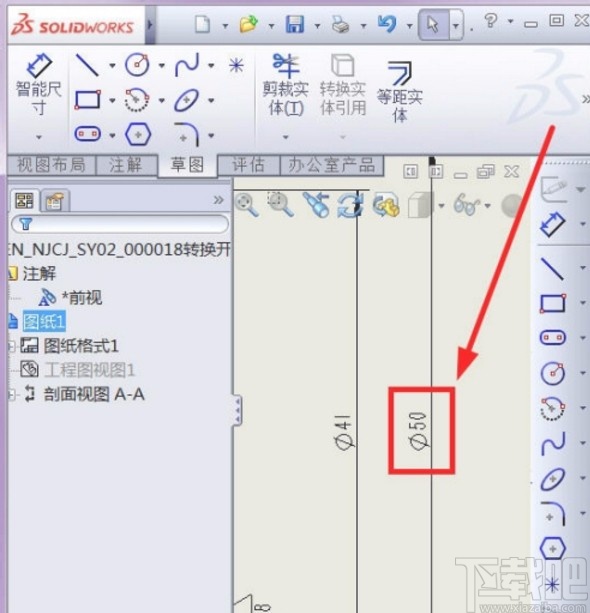This screenshot has width=590, height=613.
Task: Open the Save dropdown arrow
Action: (x=317, y=26)
